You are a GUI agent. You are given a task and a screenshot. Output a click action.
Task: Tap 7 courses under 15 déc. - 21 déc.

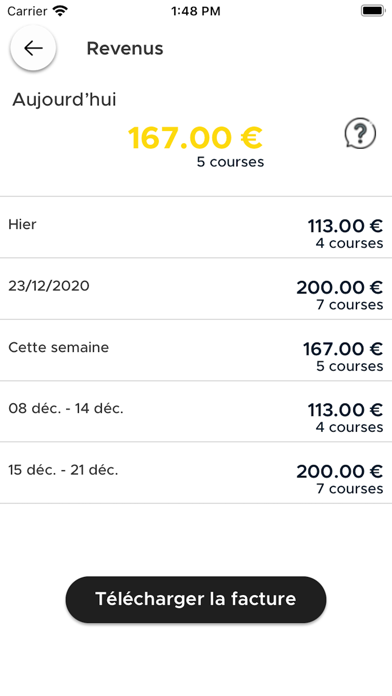(349, 489)
